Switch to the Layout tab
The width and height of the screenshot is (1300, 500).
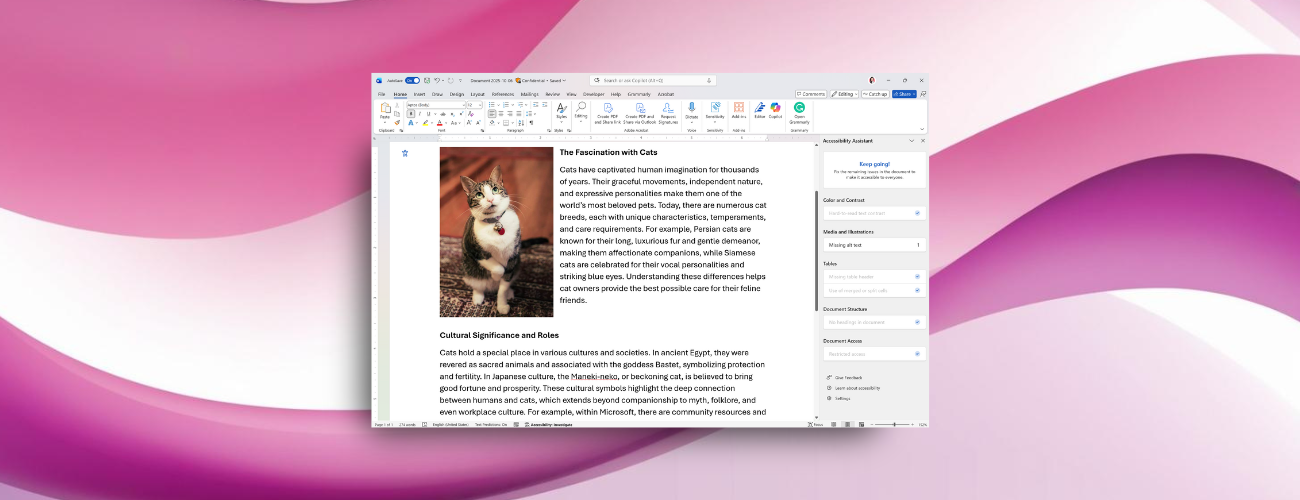point(478,94)
